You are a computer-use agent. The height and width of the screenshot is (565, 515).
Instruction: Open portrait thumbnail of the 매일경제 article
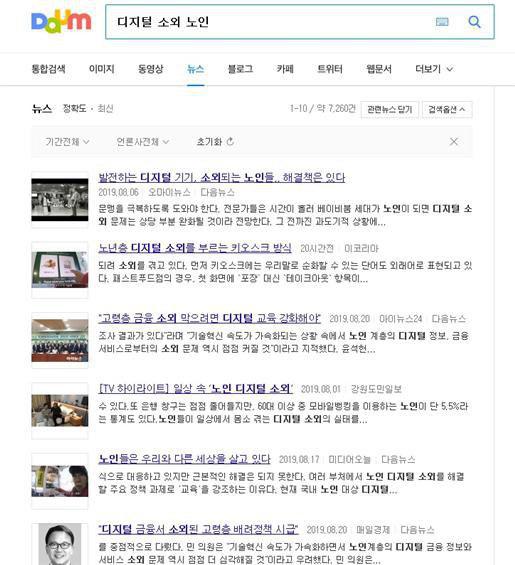click(x=60, y=544)
